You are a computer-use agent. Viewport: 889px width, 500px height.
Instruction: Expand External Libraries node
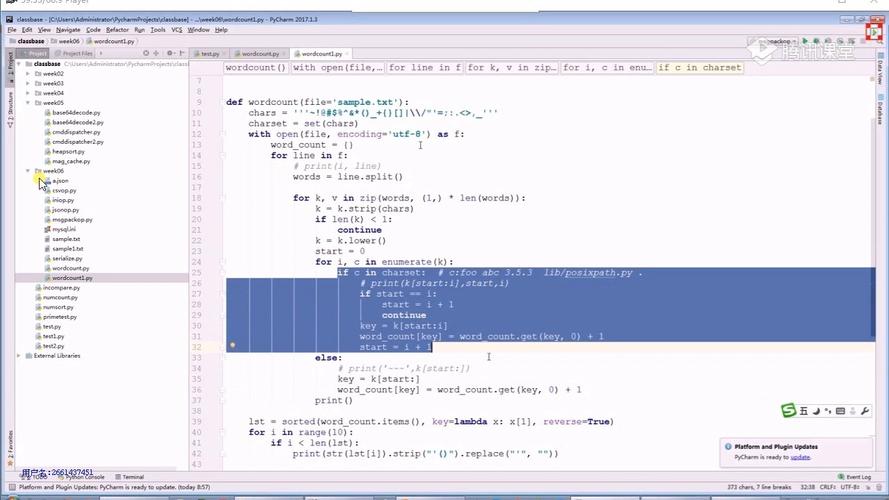19,356
